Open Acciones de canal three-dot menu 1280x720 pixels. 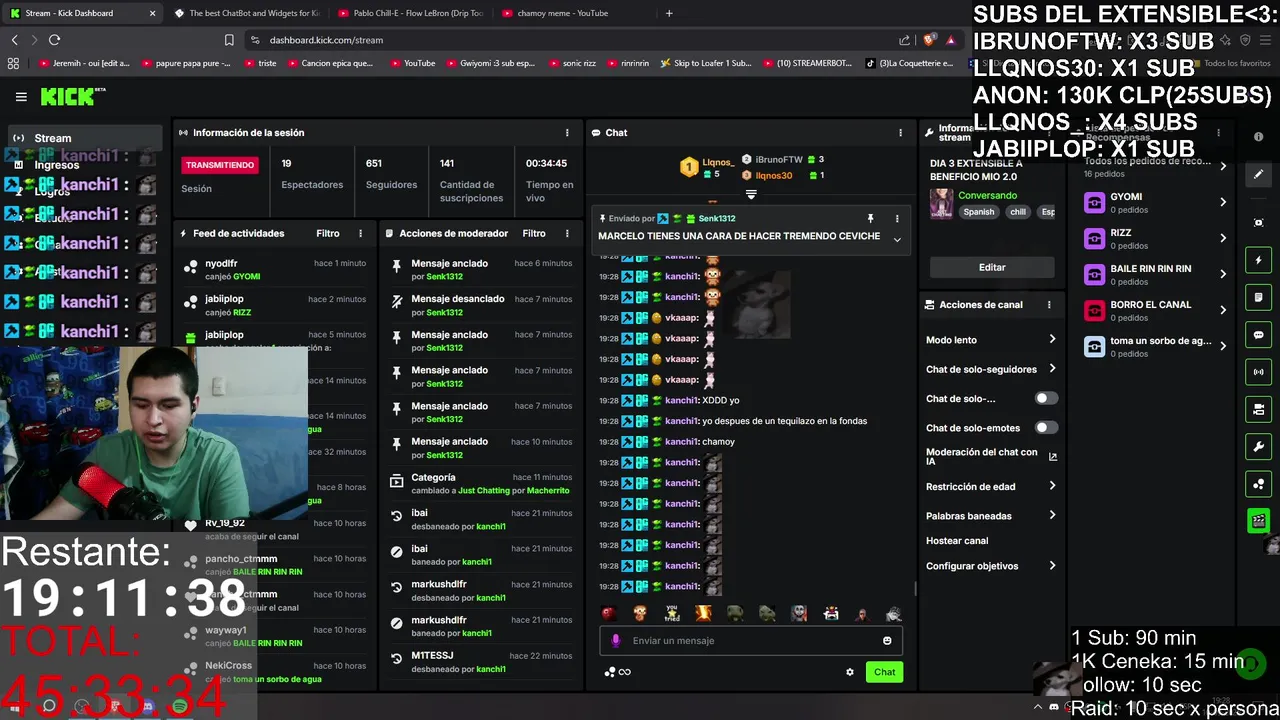point(1049,305)
